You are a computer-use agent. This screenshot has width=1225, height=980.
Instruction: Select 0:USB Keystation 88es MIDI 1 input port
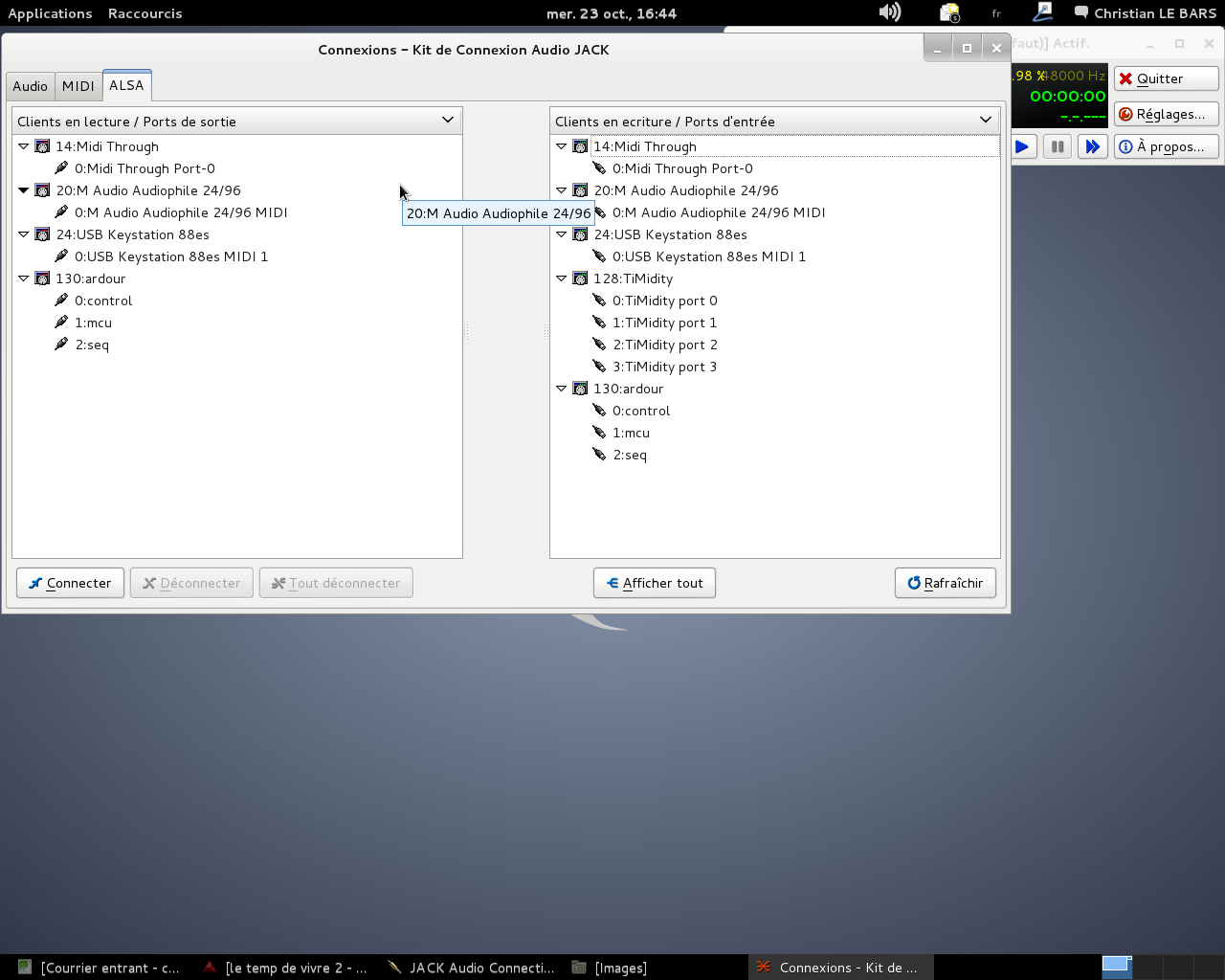tap(709, 256)
